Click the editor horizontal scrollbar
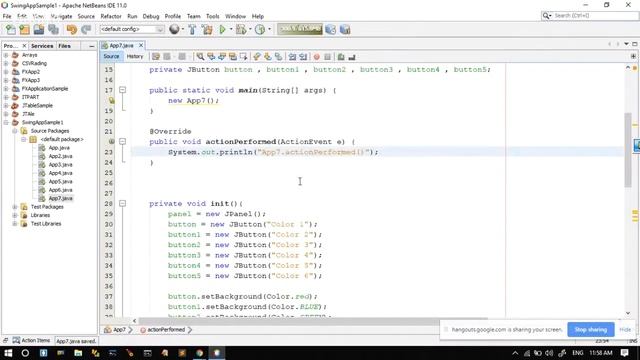This screenshot has width=640, height=360. pyautogui.click(x=313, y=321)
